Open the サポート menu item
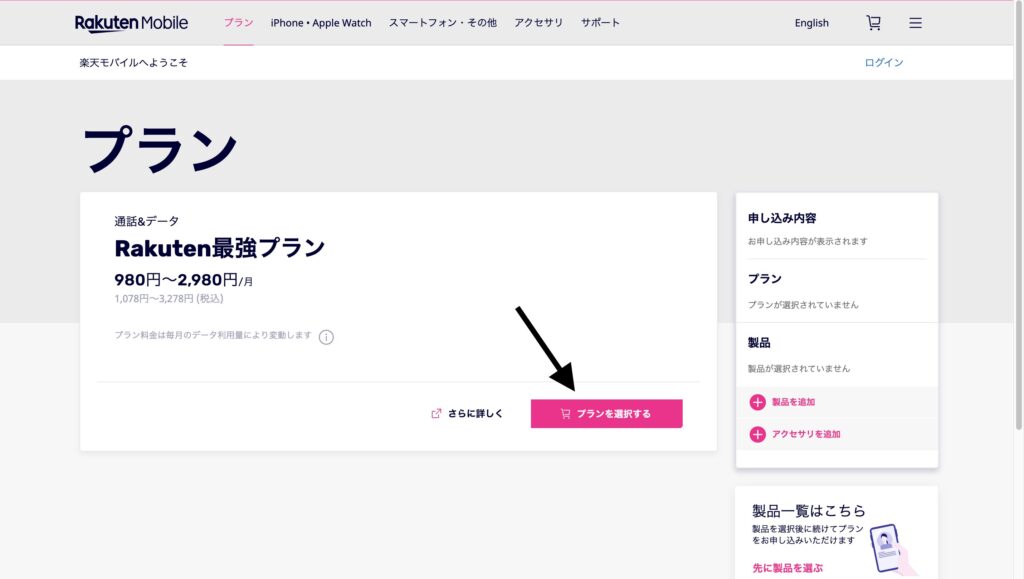 point(600,23)
